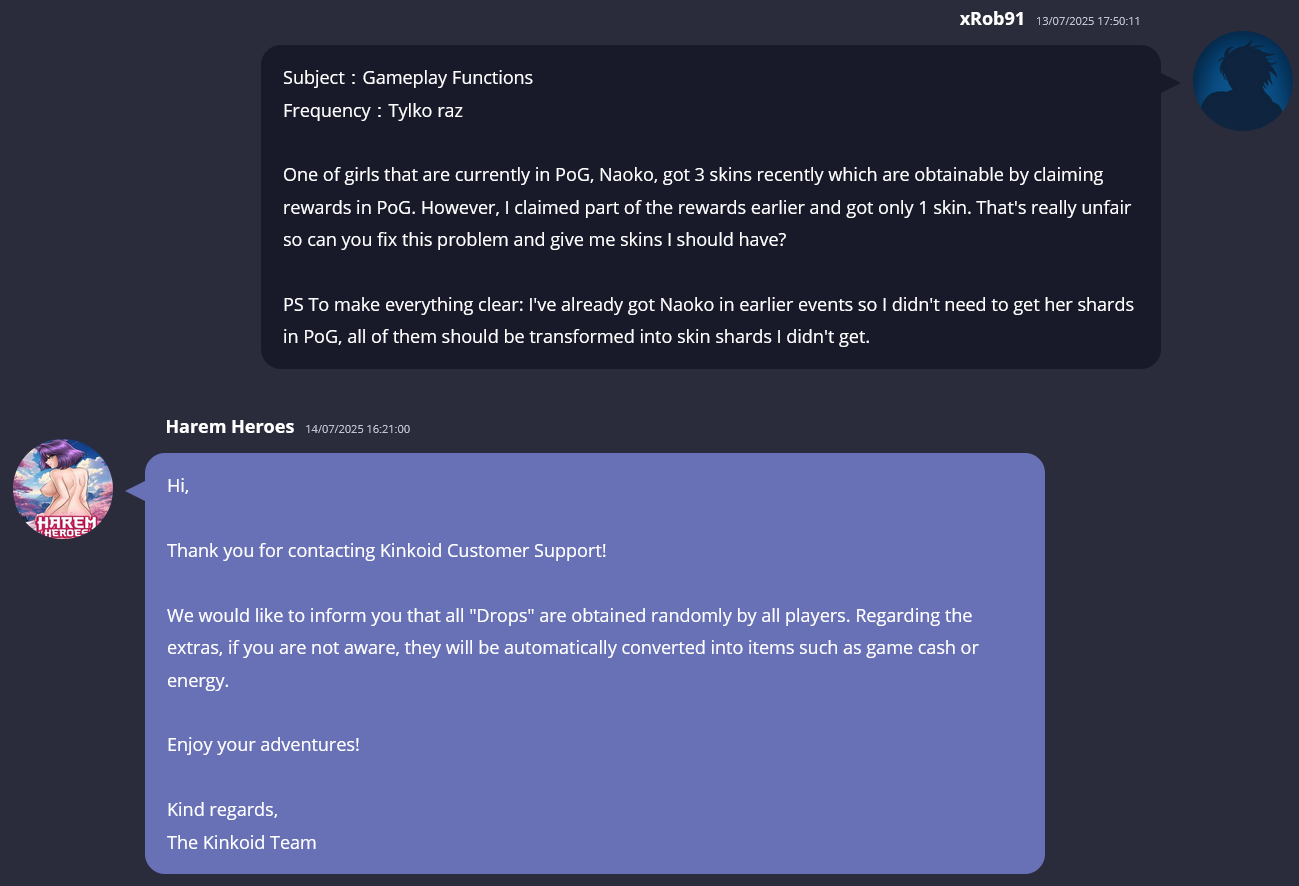Screen dimensions: 1299x886
Task: Click the "Hi," greeting in the reply
Action: 178,486
